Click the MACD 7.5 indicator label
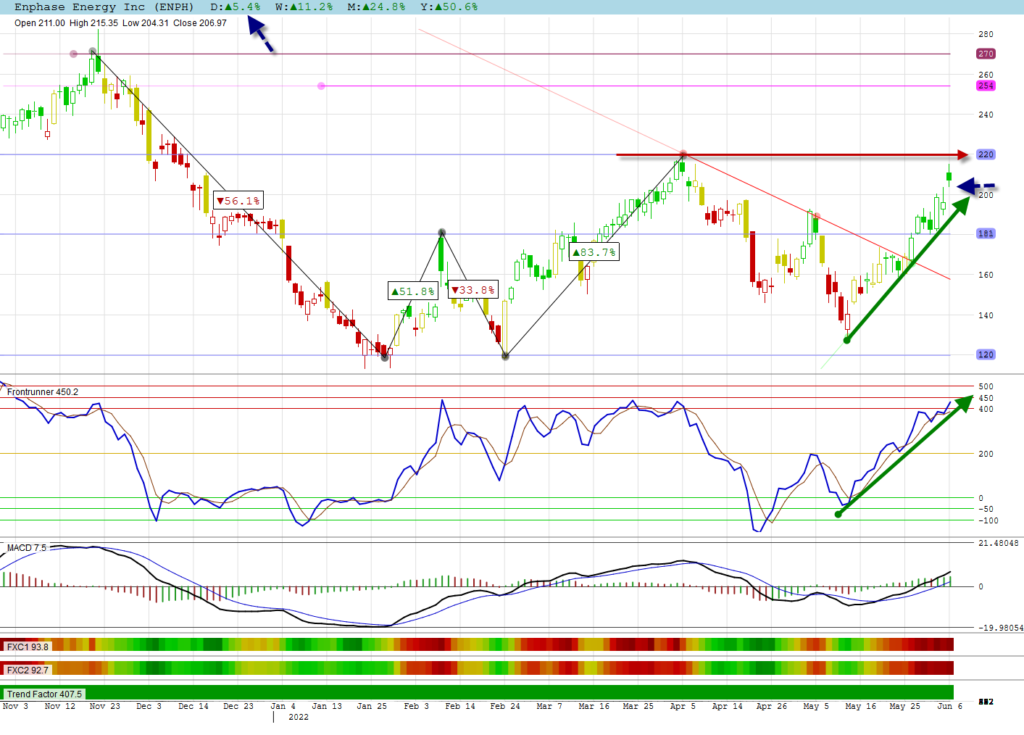 [27, 547]
